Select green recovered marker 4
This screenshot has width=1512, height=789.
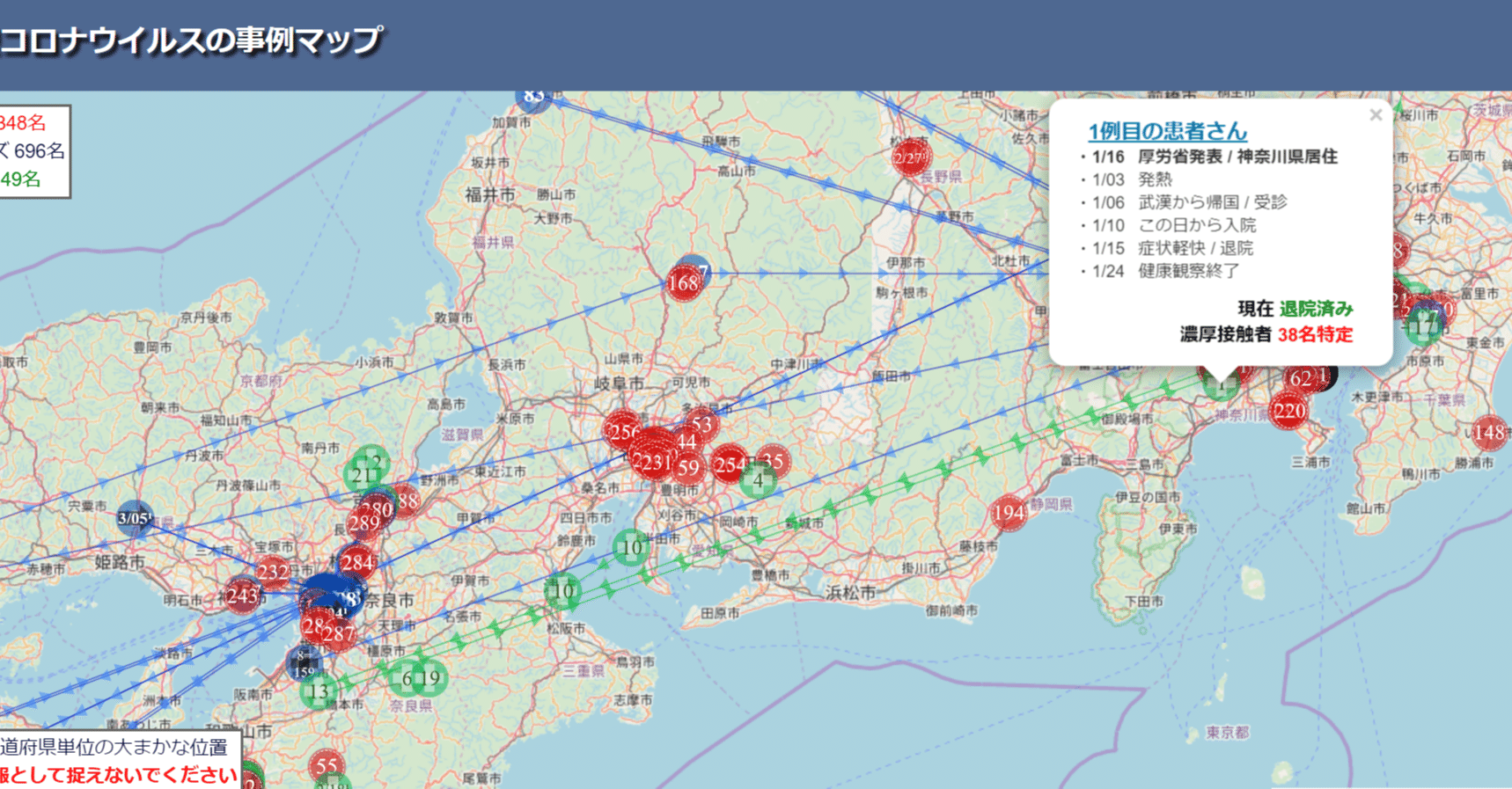758,481
